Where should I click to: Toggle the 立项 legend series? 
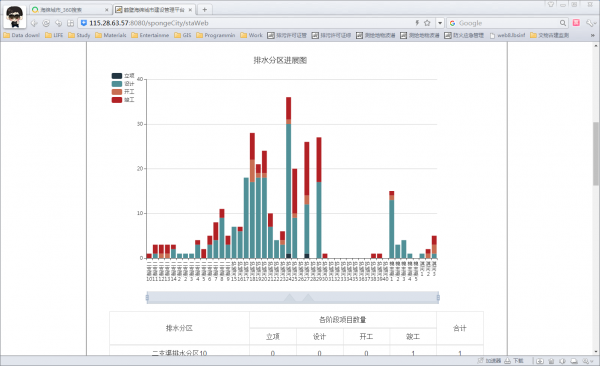click(x=123, y=76)
